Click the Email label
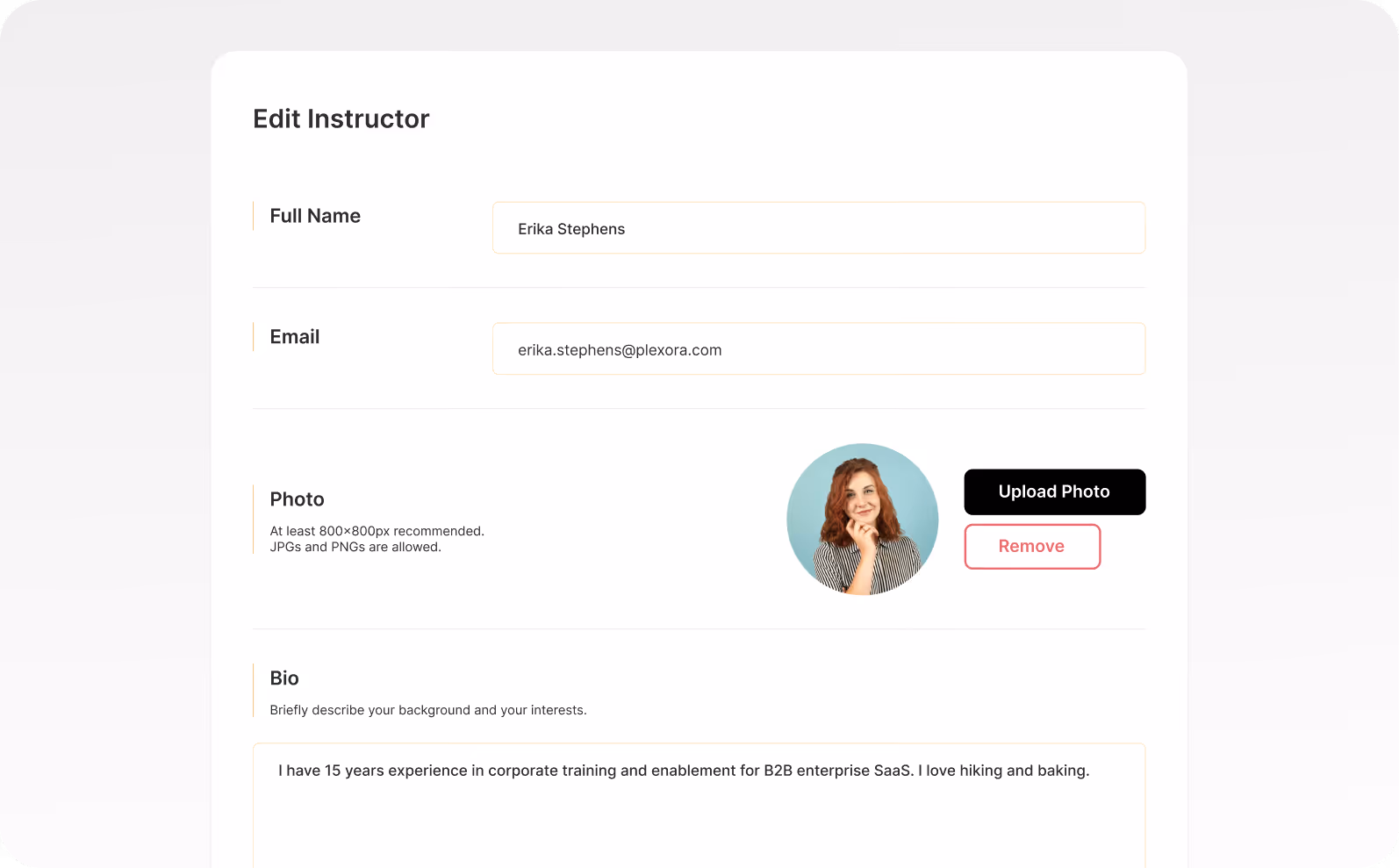 point(295,337)
